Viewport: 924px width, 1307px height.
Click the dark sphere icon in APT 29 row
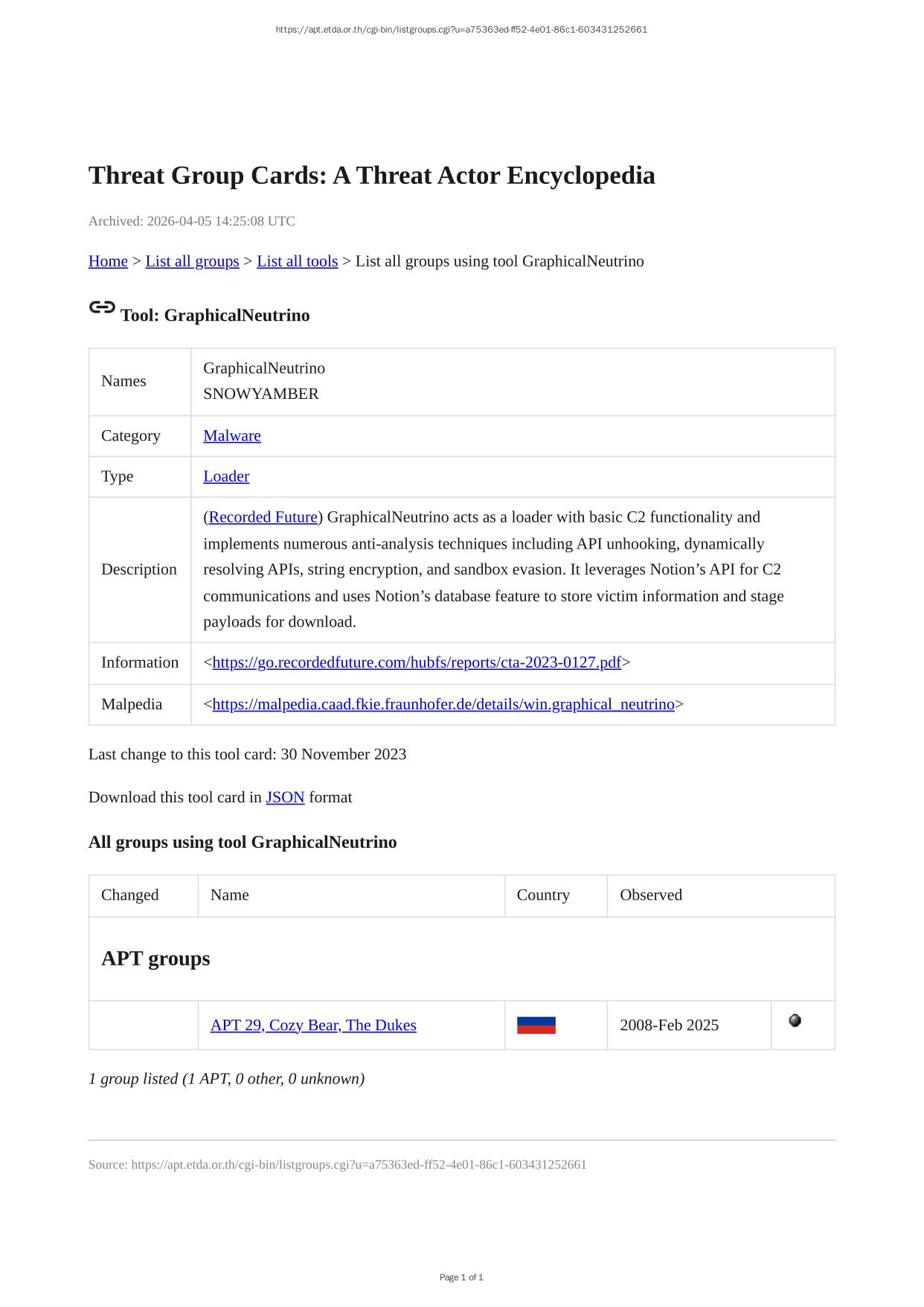pos(795,1020)
